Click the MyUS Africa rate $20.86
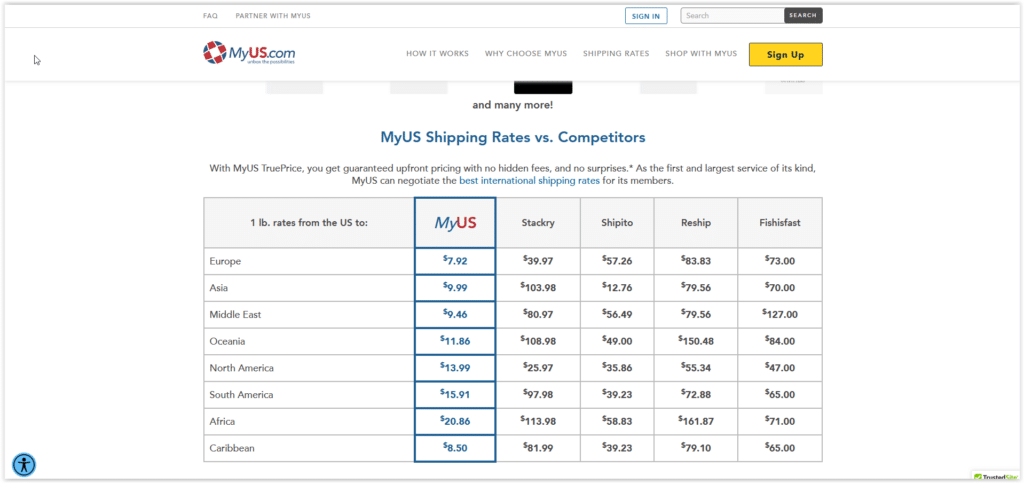The height and width of the screenshot is (483, 1024). point(455,422)
